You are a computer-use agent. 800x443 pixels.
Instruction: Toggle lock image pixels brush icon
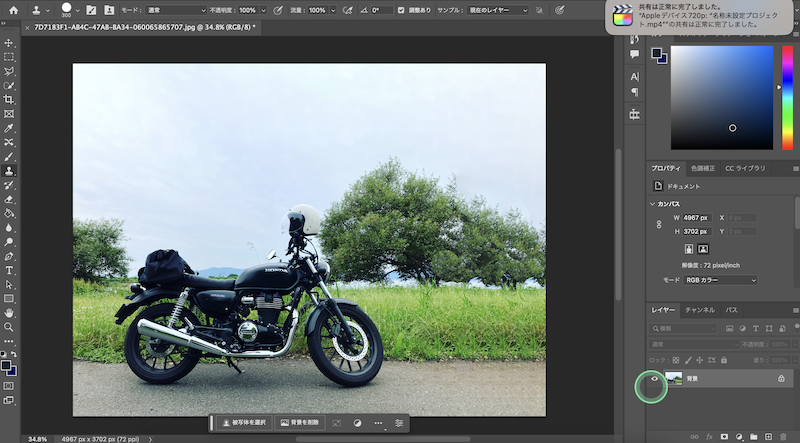coord(688,360)
